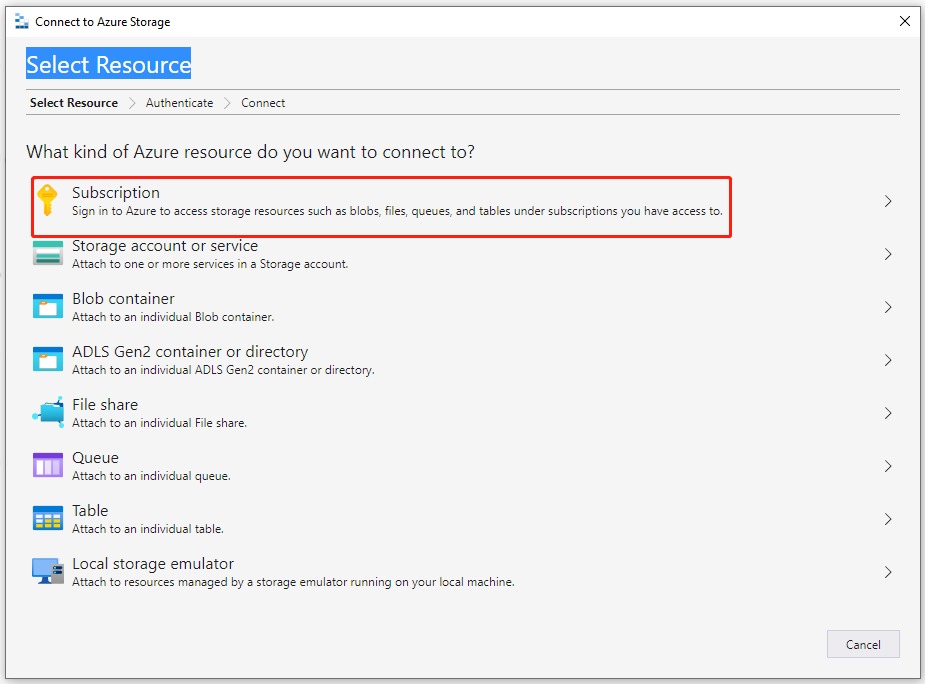This screenshot has width=925, height=684.
Task: Cancel the Connect to Azure Storage dialog
Action: click(863, 644)
